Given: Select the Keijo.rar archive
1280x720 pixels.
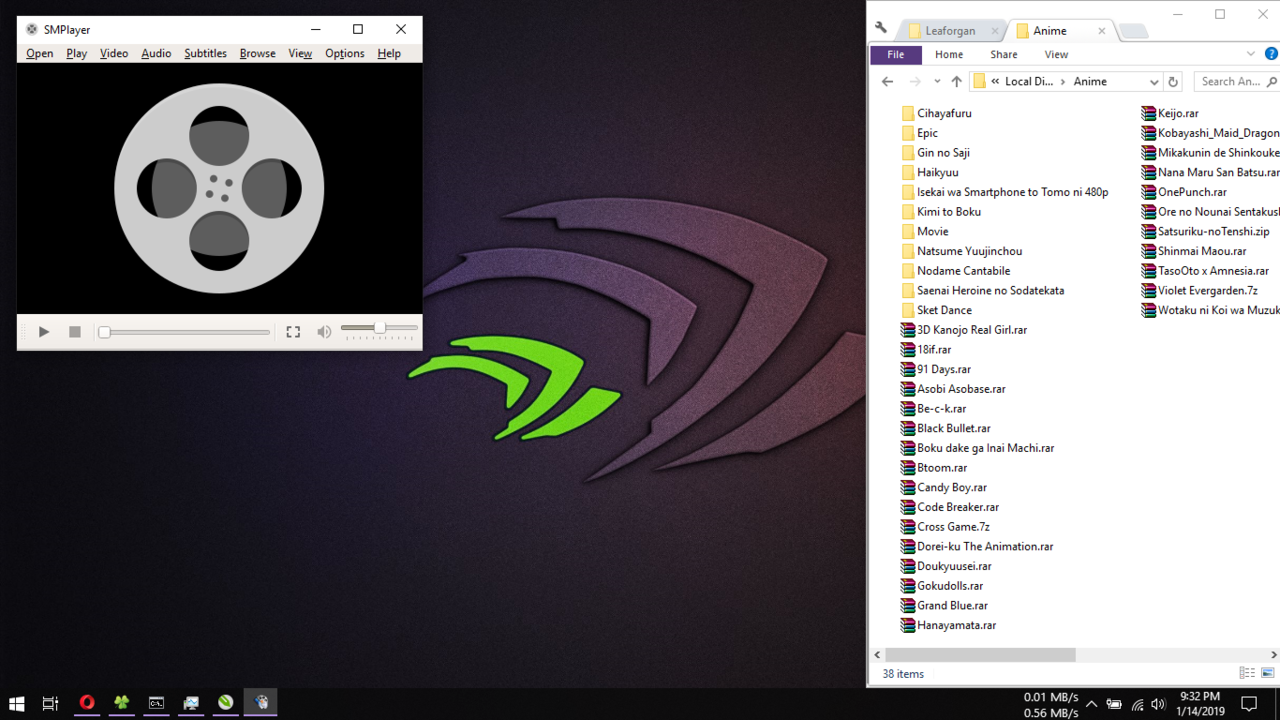Looking at the screenshot, I should pos(1170,113).
